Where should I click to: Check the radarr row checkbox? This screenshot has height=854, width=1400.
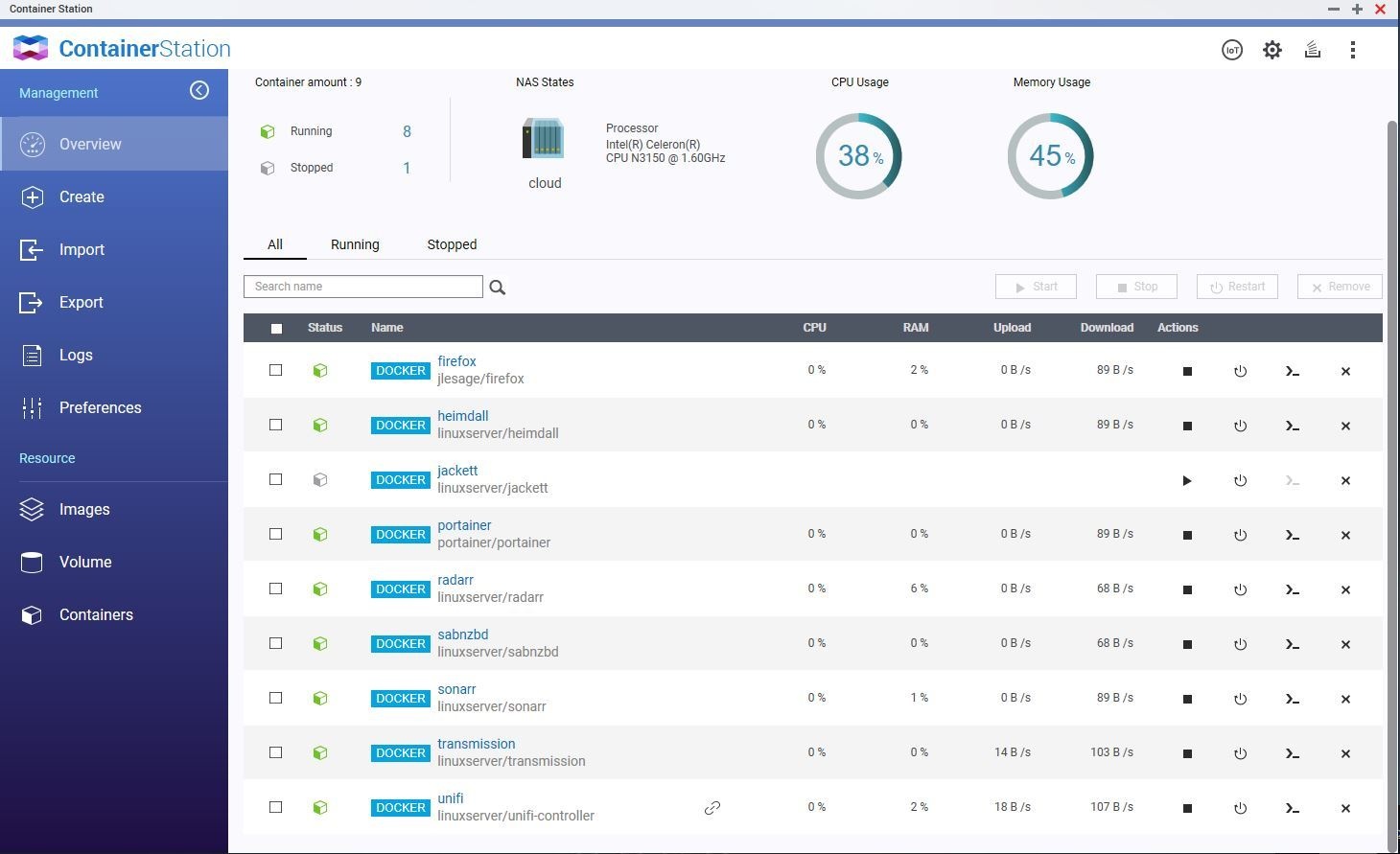click(275, 589)
